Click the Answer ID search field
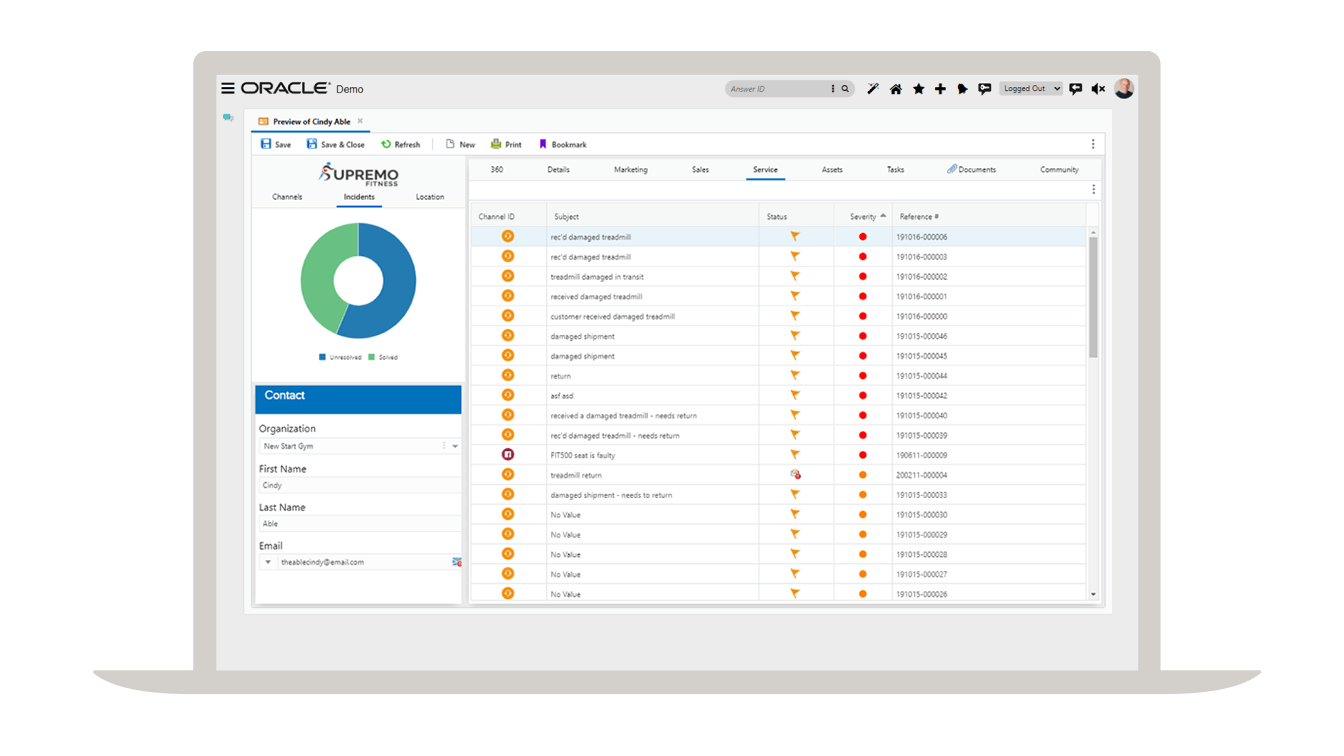The width and height of the screenshot is (1344, 756). 778,89
